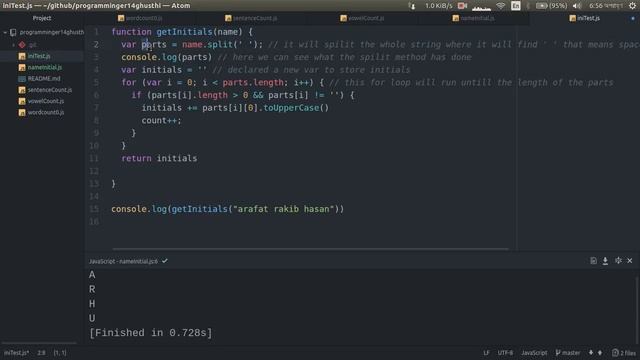Click the red git diamond icon of the .git folder
The width and height of the screenshot is (640, 360).
[x=22, y=45]
